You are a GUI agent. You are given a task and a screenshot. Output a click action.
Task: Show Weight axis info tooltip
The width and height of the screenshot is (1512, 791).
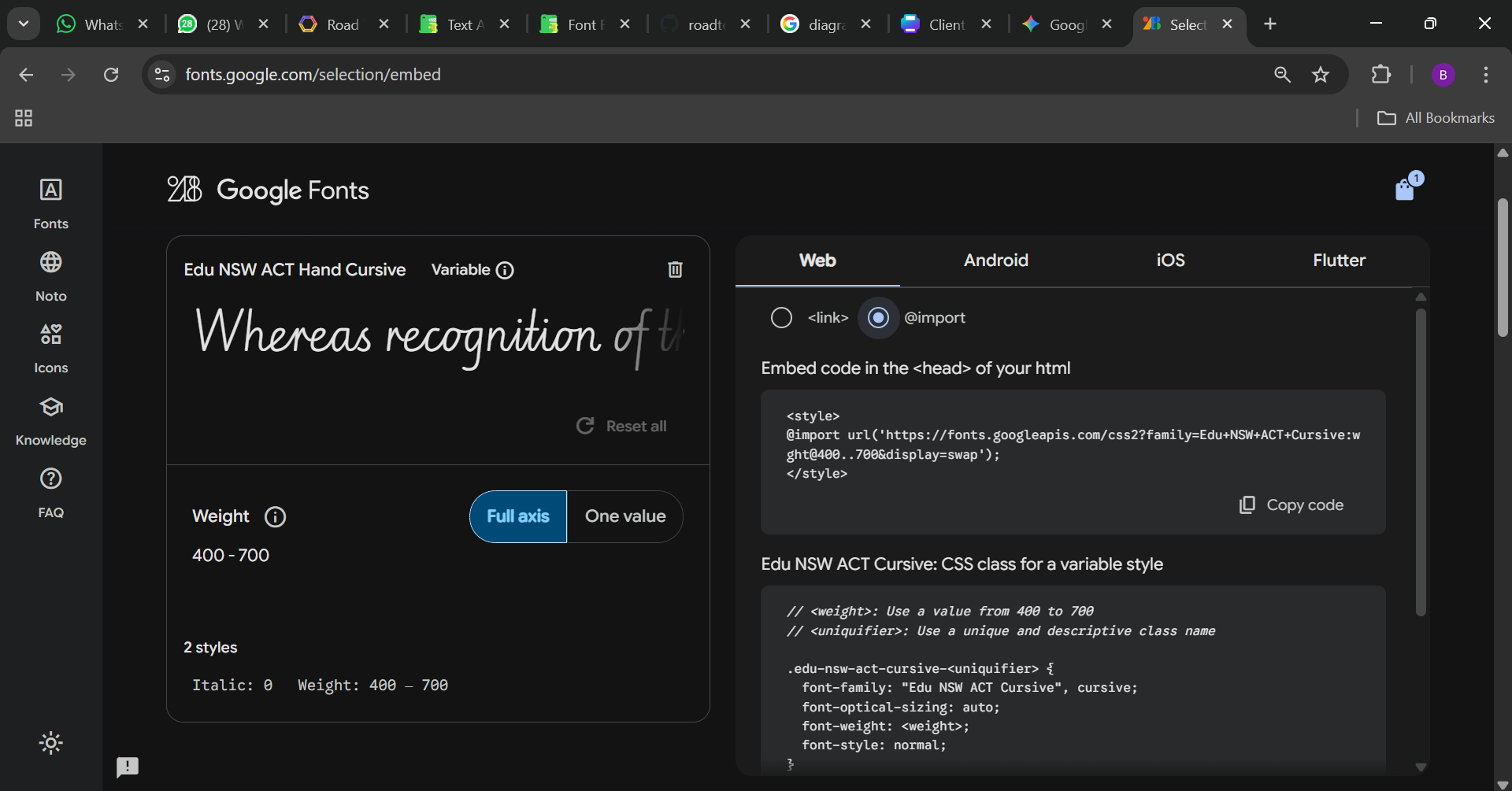click(x=275, y=517)
